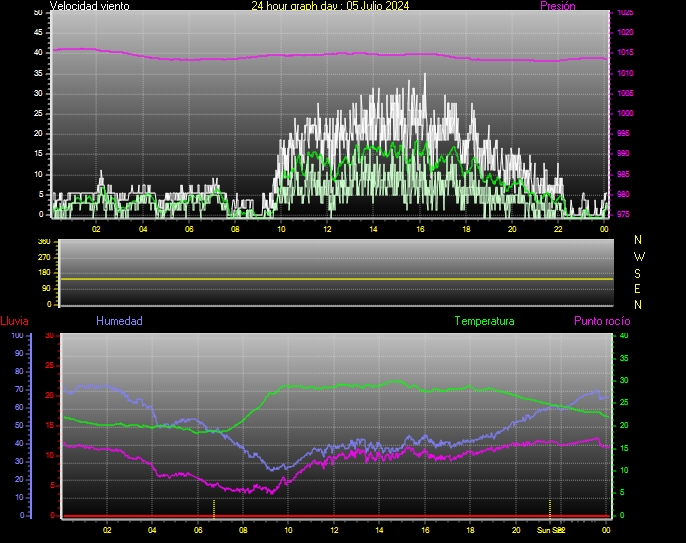Click "180" on the wind direction axis
Image resolution: width=686 pixels, height=543 pixels.
tap(44, 273)
